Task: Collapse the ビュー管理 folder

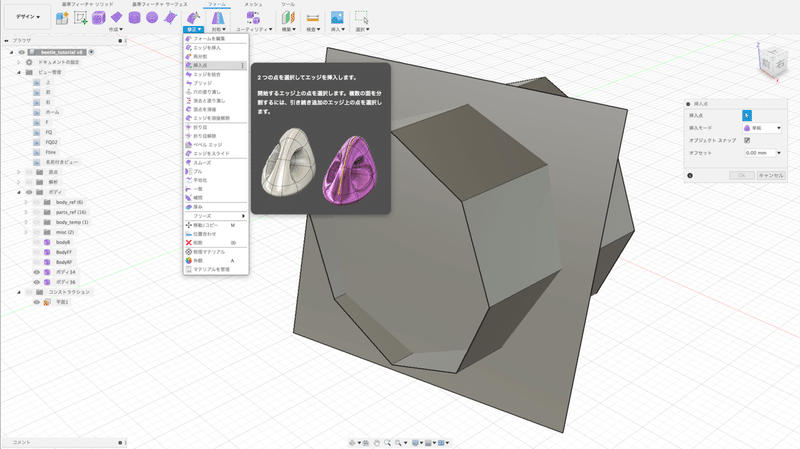Action: pos(19,72)
